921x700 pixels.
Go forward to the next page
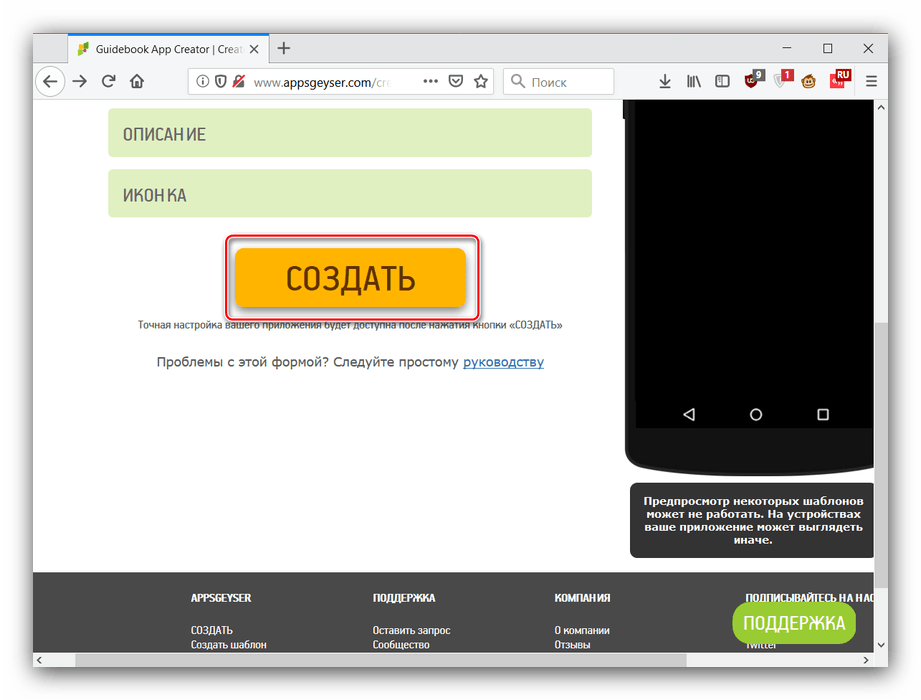79,81
